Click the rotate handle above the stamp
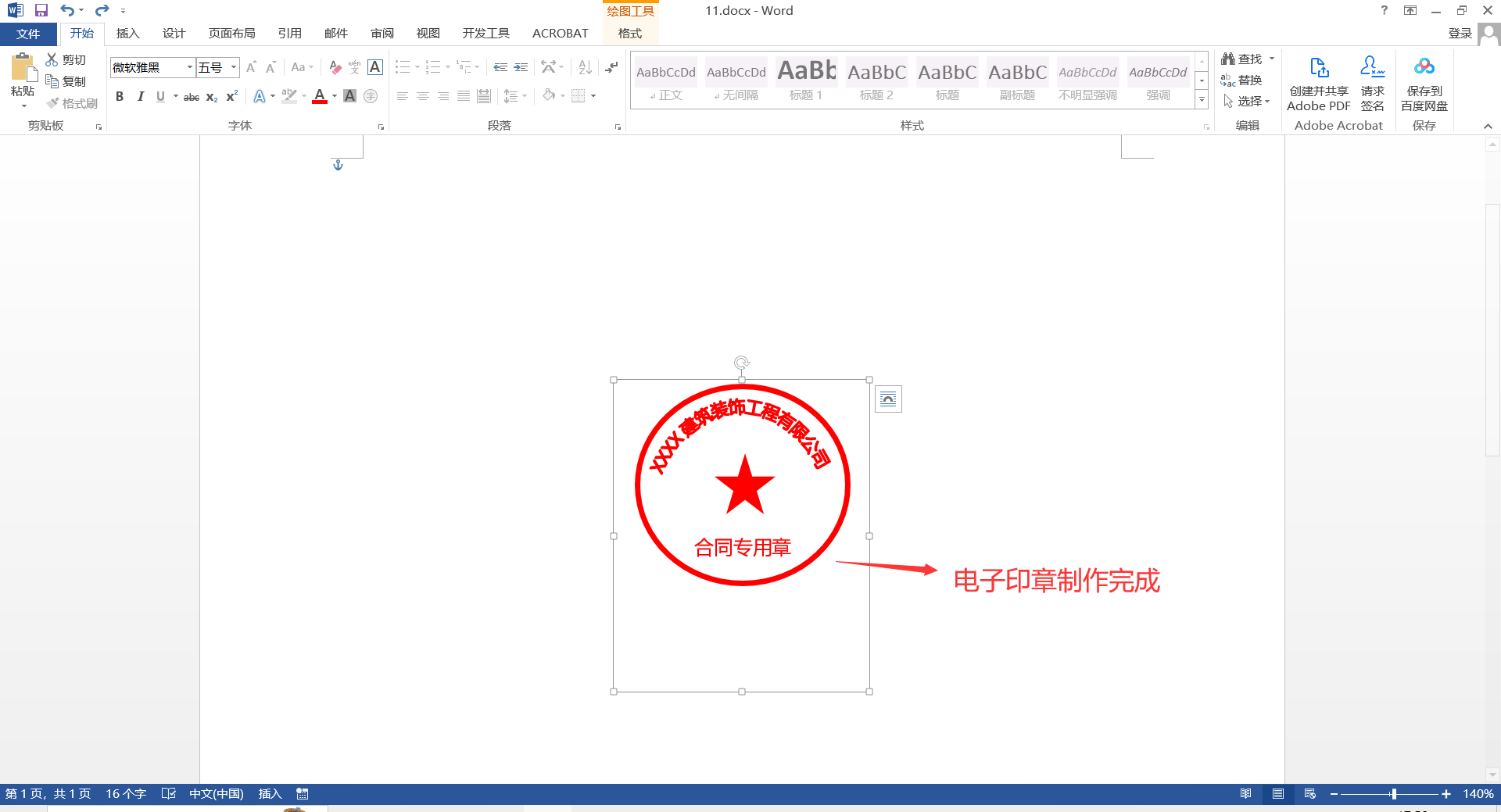The image size is (1501, 812). tap(742, 363)
